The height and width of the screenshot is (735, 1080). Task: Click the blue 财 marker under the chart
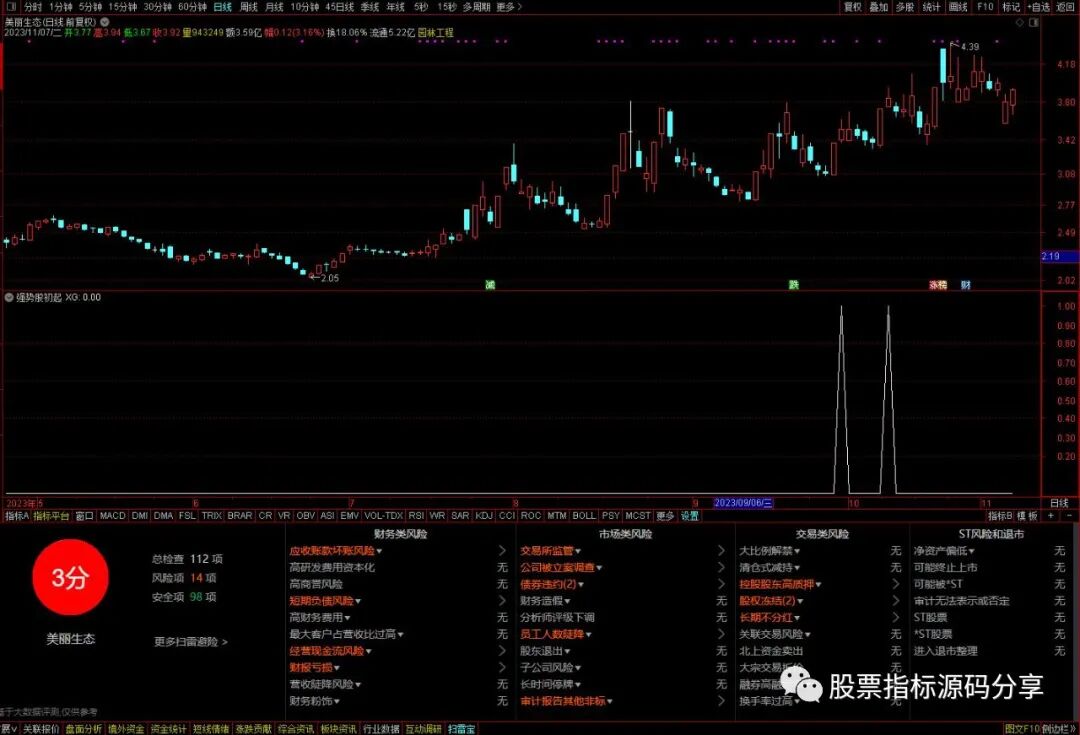click(966, 284)
